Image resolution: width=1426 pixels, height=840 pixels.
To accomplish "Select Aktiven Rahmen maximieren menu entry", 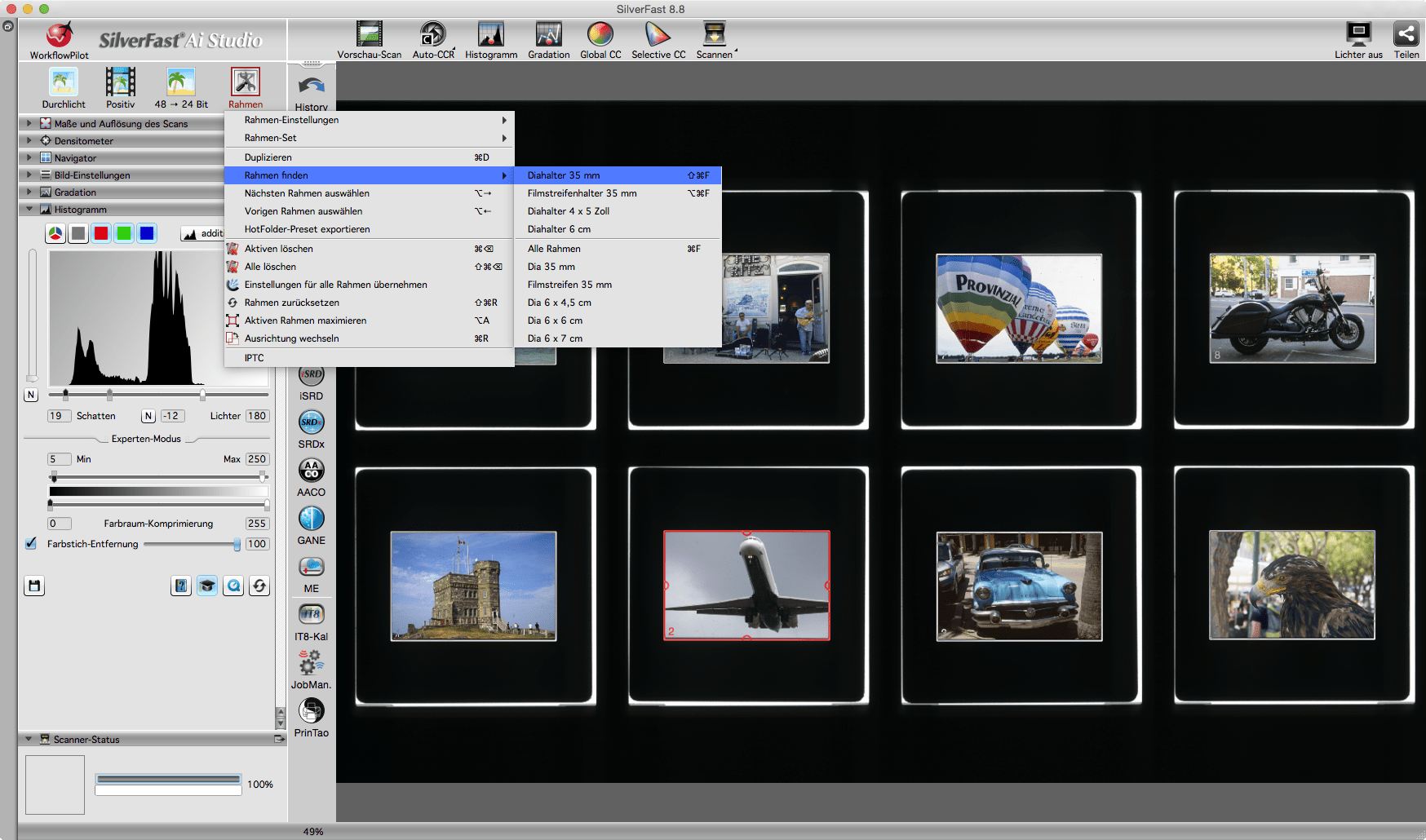I will 305,321.
